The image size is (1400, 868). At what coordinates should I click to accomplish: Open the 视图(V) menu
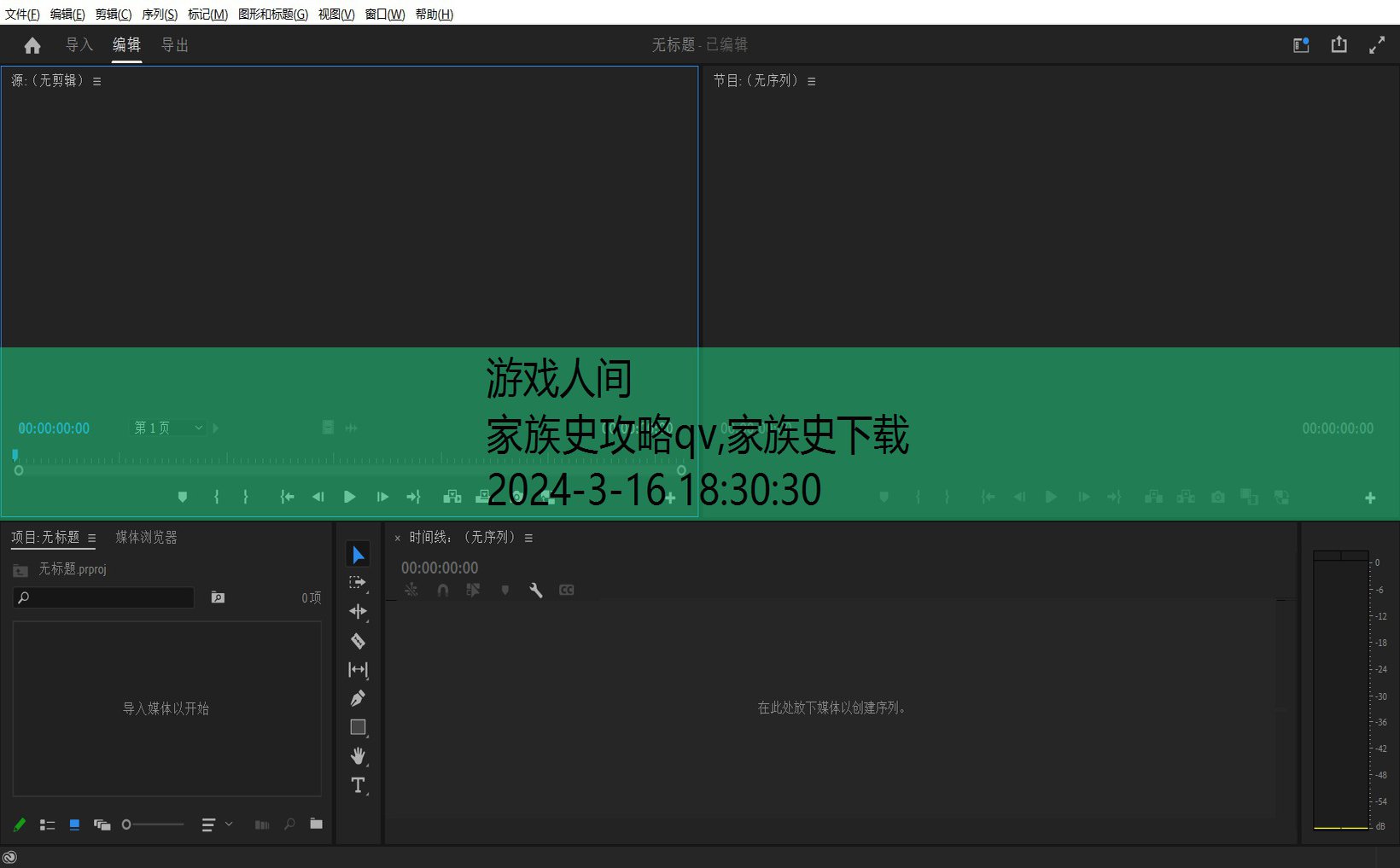336,14
